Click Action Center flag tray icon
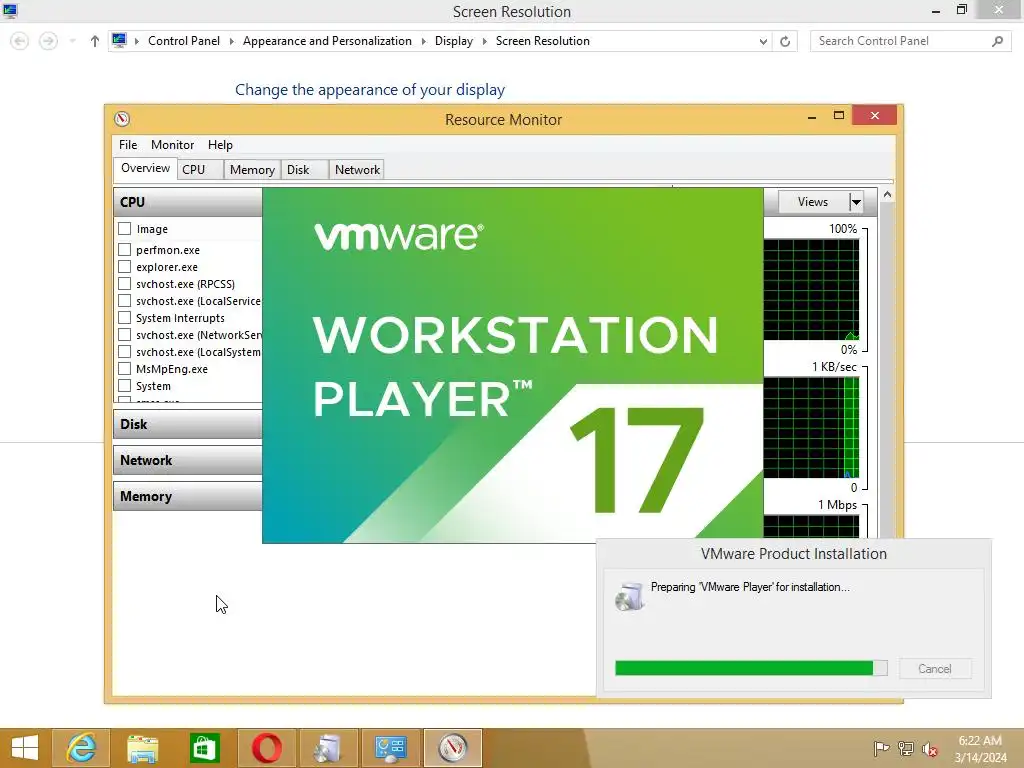 tap(881, 748)
